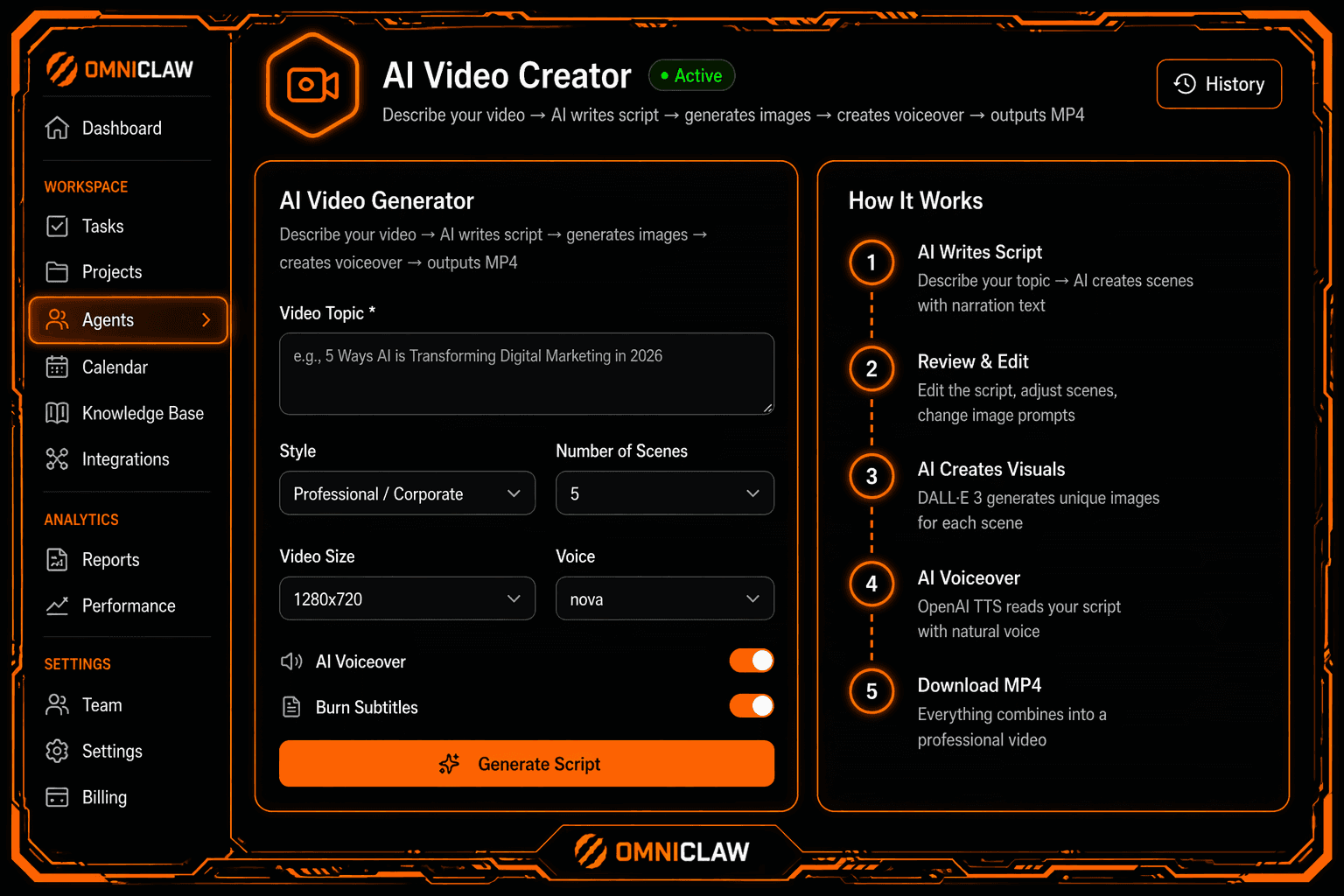Open Performance analytics
The height and width of the screenshot is (896, 1344).
point(128,605)
